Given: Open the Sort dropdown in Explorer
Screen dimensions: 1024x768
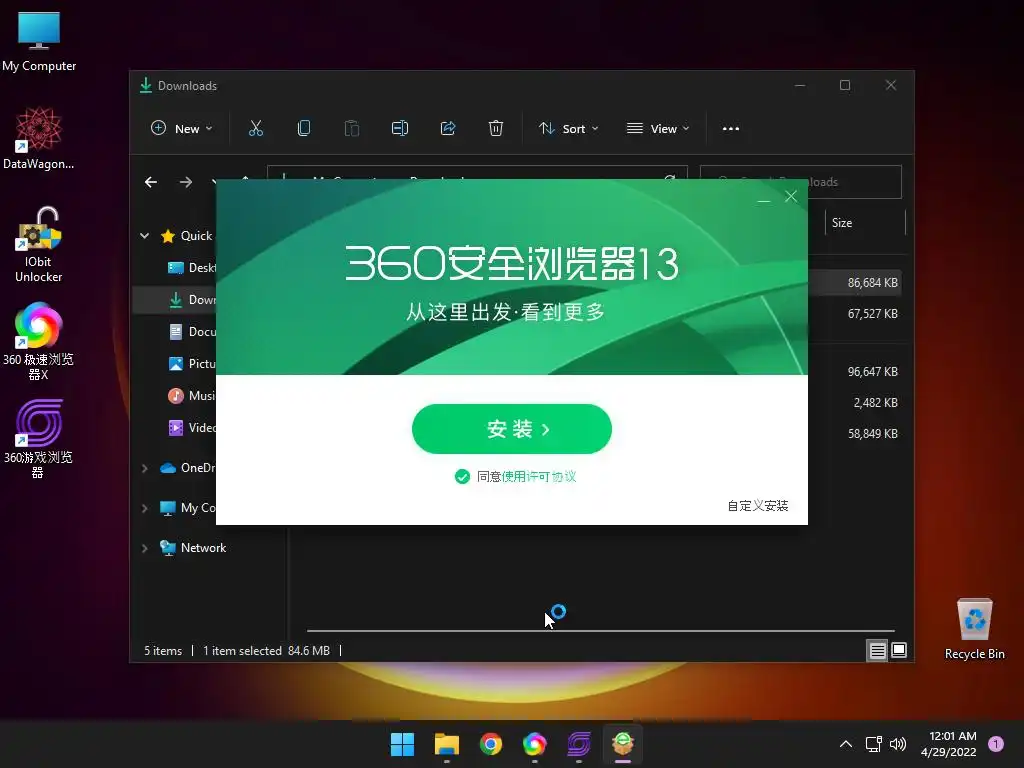Looking at the screenshot, I should pos(568,129).
